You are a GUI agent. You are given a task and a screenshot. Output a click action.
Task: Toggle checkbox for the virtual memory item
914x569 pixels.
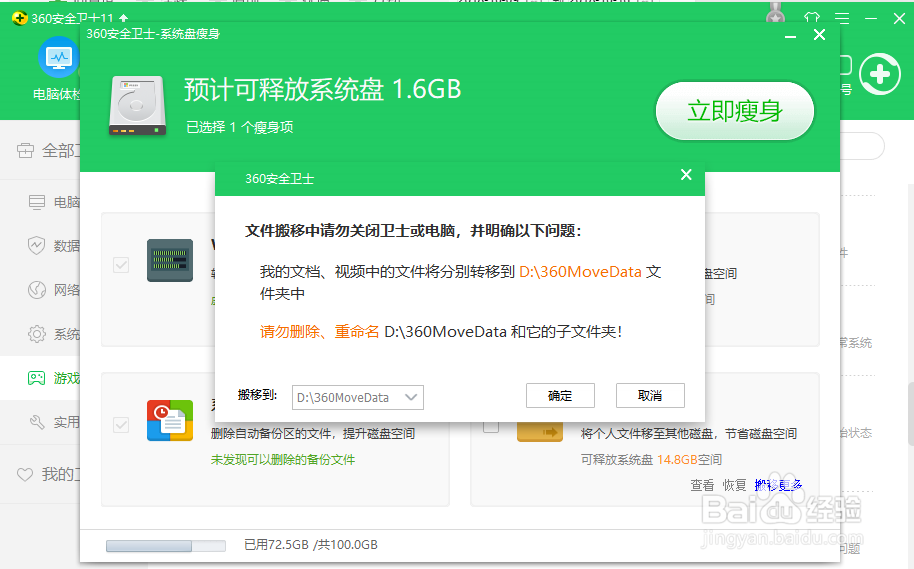tap(121, 265)
